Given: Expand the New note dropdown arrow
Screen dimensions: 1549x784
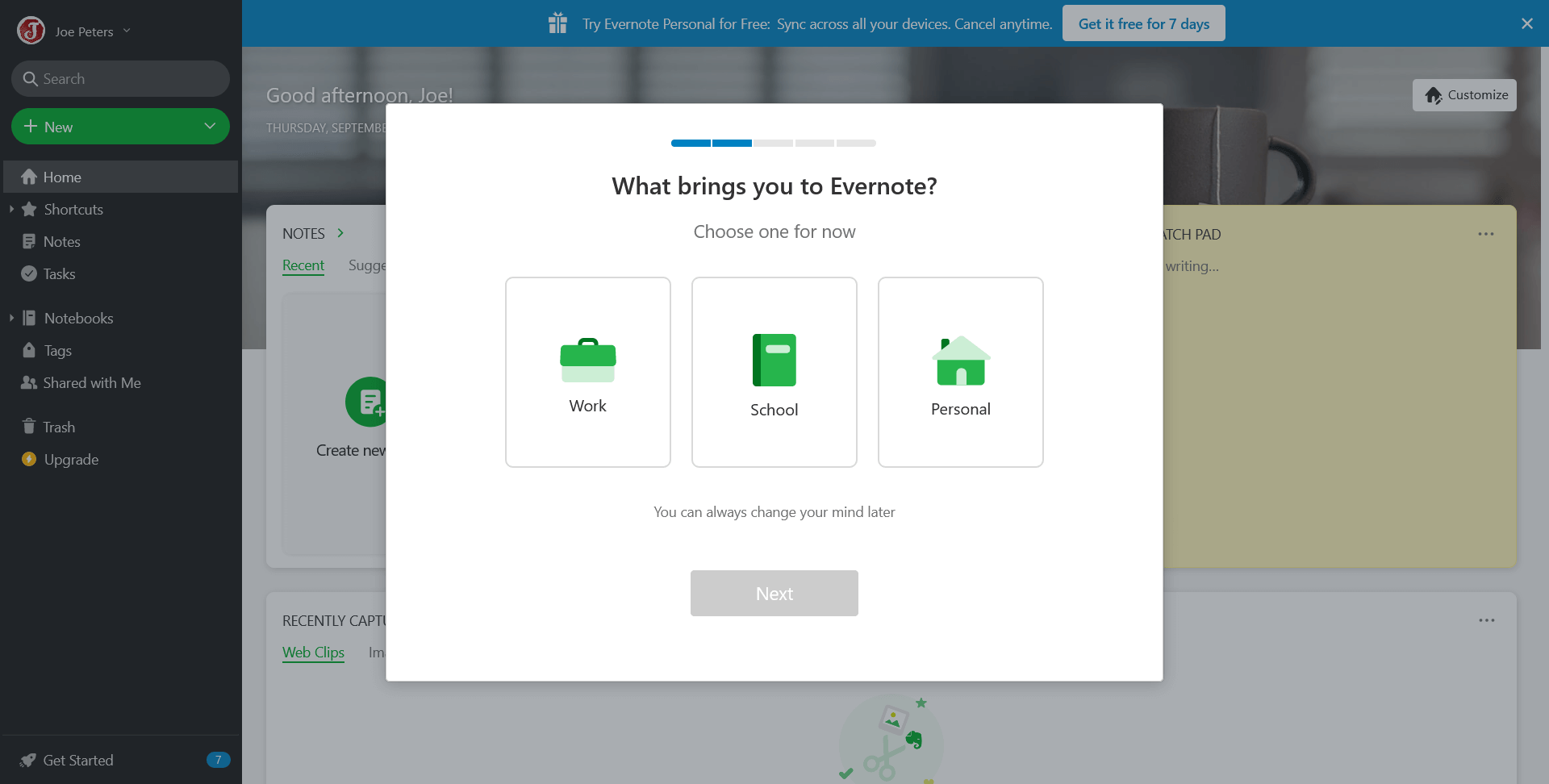Looking at the screenshot, I should 210,127.
